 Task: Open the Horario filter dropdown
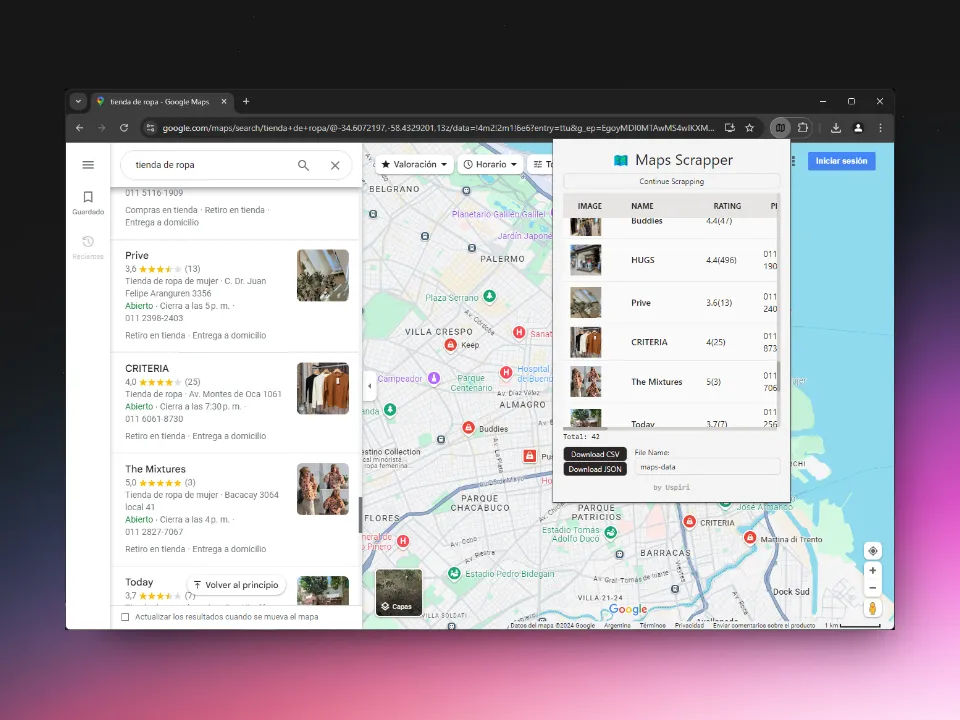point(490,164)
